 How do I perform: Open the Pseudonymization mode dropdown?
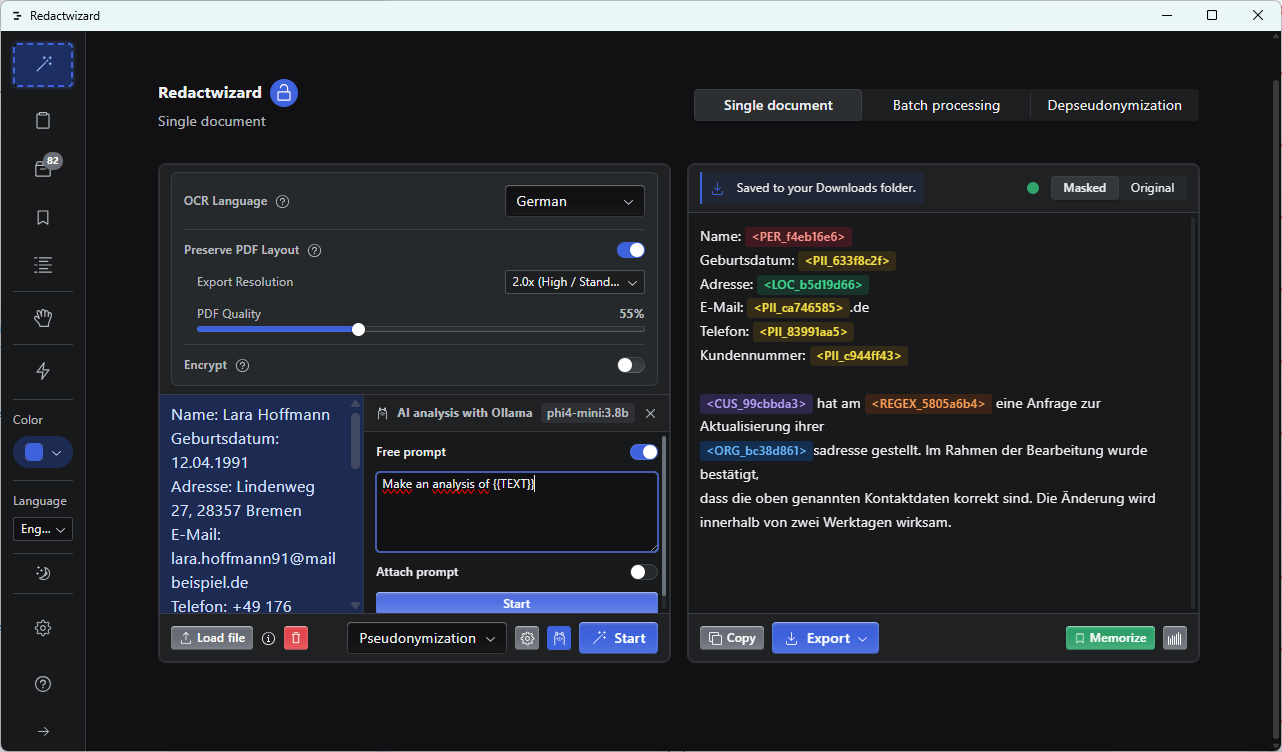[427, 638]
